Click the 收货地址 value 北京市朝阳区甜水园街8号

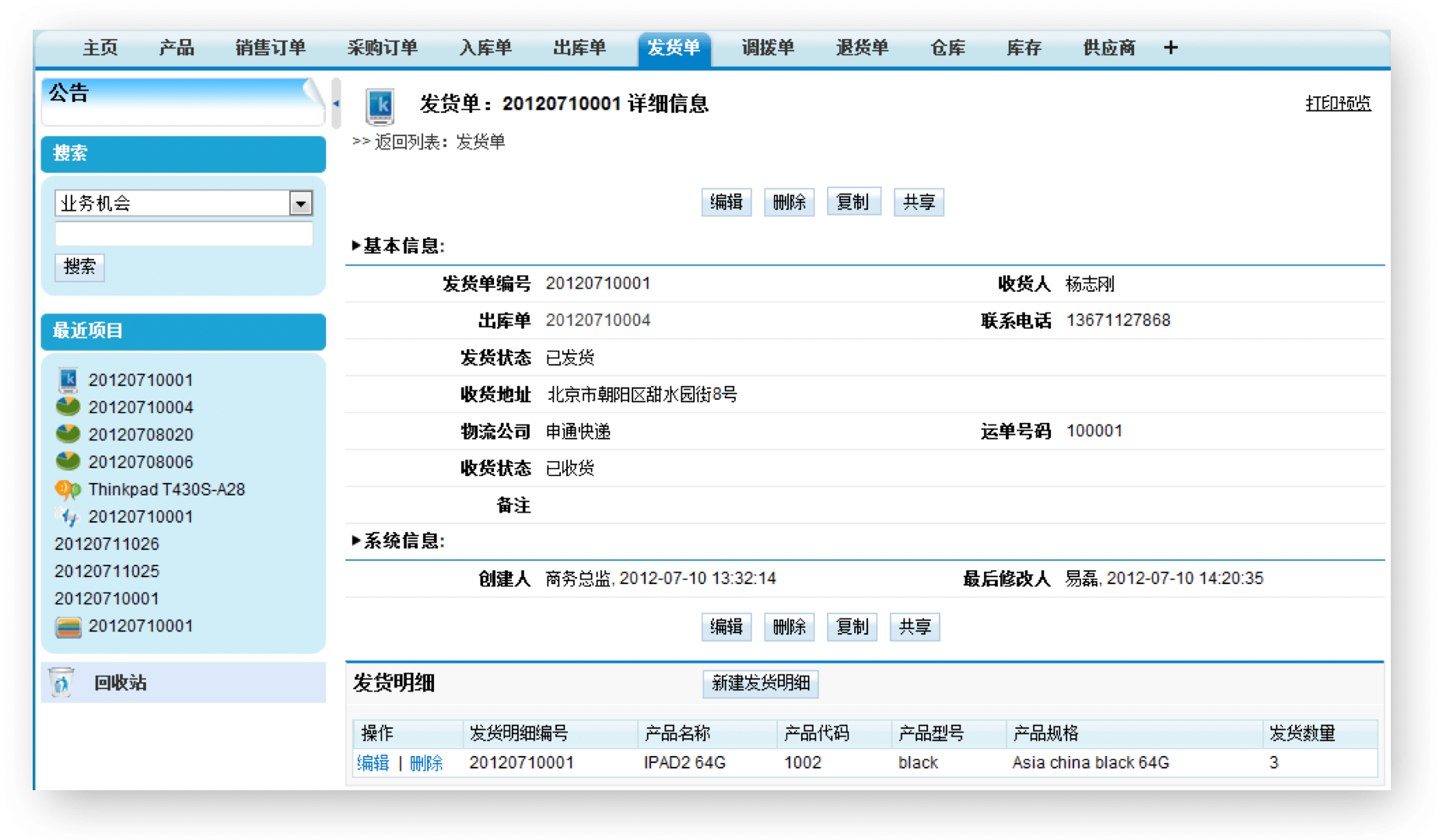point(642,394)
